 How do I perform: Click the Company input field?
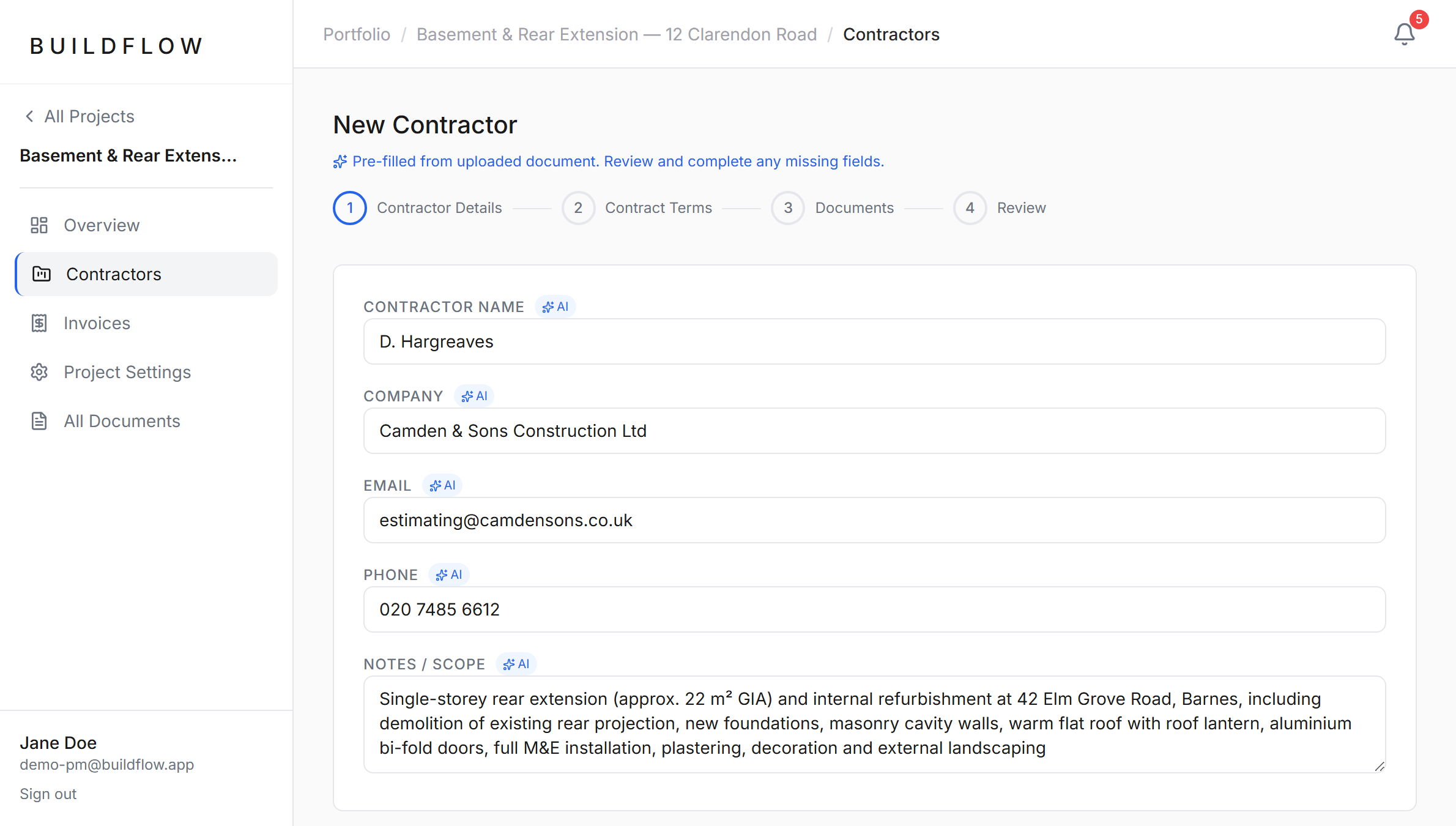coord(874,431)
